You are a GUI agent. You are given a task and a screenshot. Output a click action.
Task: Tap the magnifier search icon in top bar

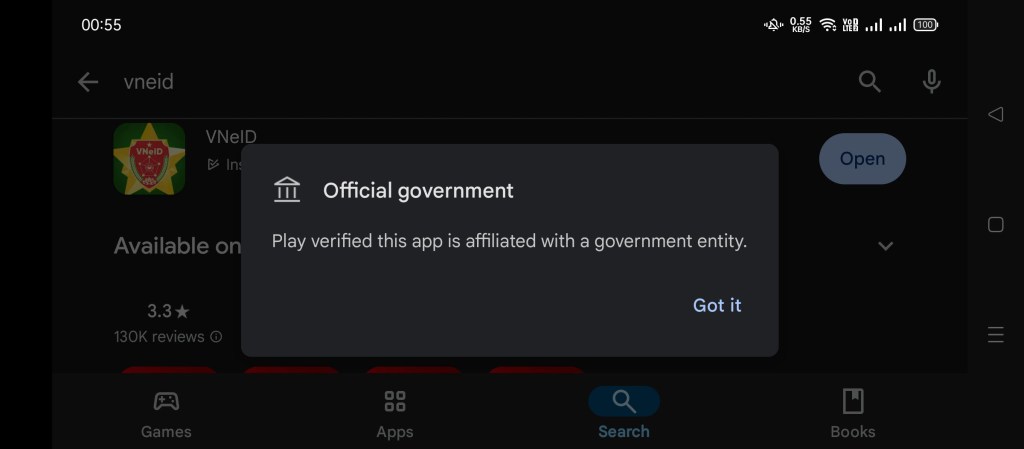tap(870, 82)
